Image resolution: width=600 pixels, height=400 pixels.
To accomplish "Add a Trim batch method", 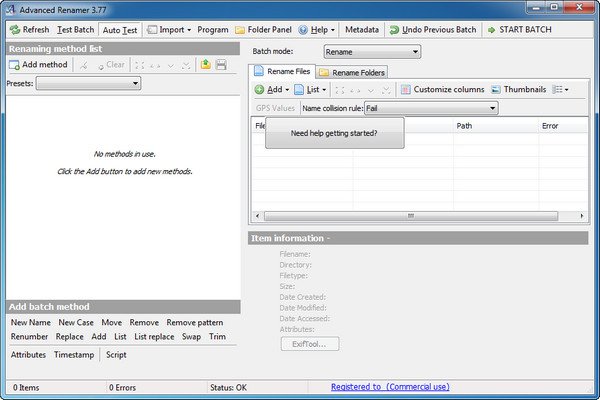I will tap(217, 337).
